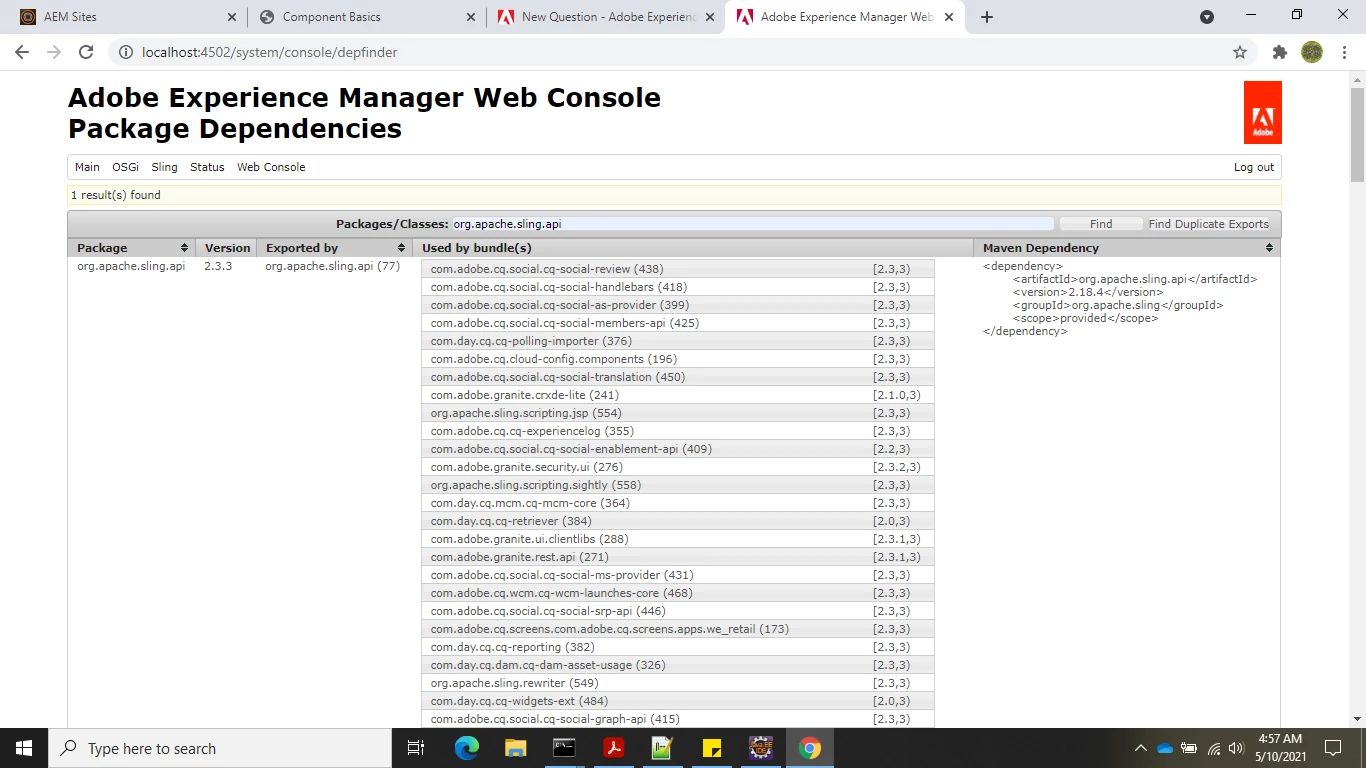Open the Command Prompt taskbar icon

pos(564,748)
